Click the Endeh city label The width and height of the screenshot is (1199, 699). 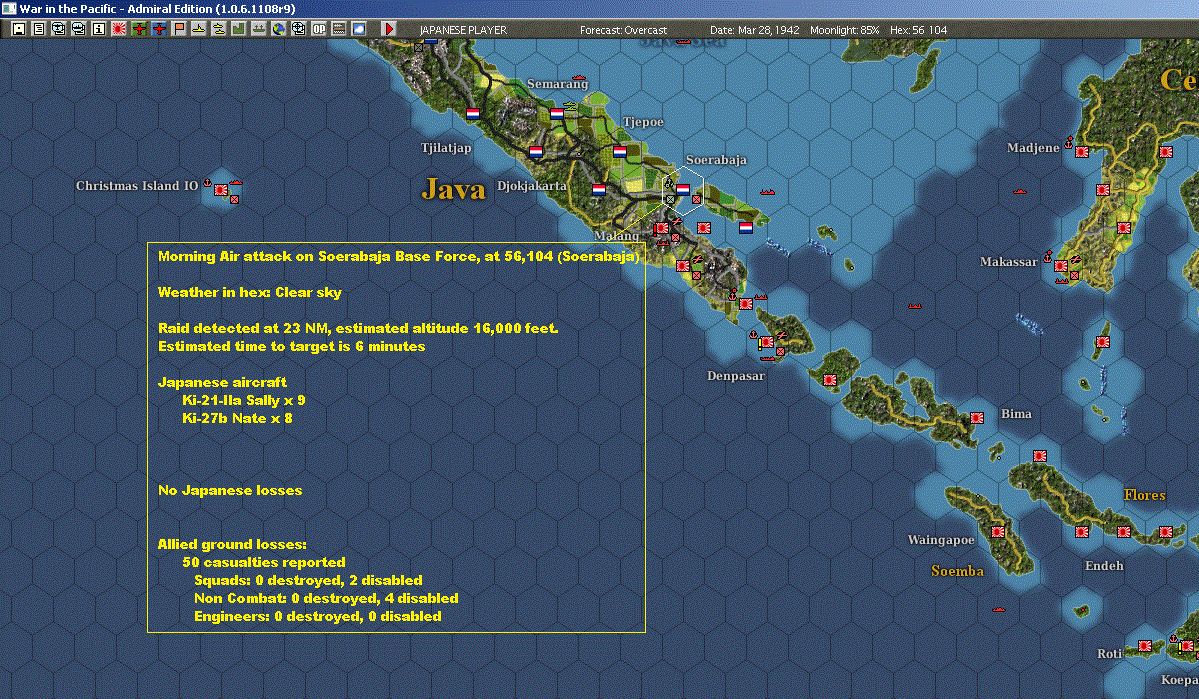(1104, 566)
